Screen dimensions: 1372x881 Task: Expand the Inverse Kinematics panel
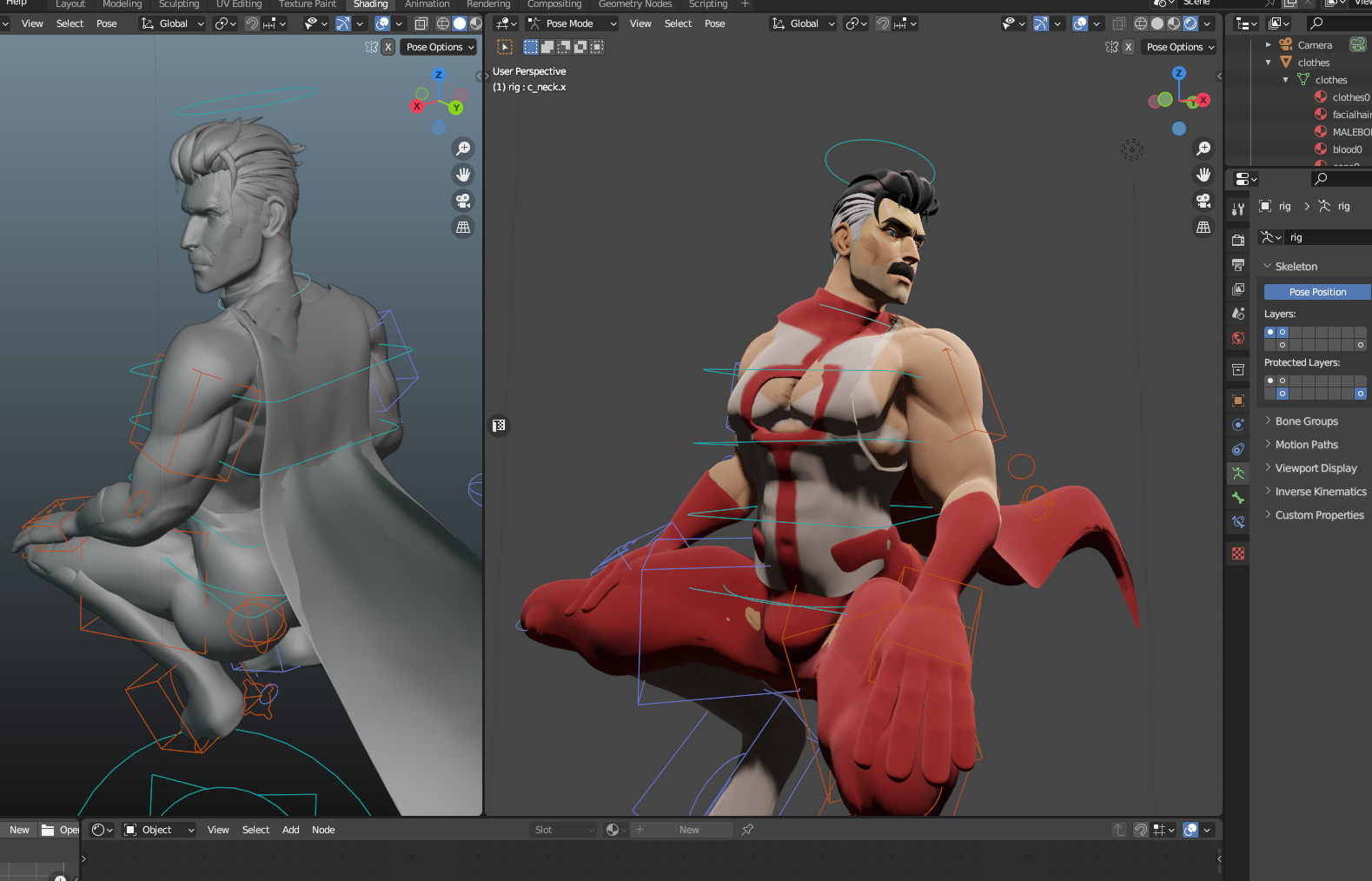tap(1320, 492)
